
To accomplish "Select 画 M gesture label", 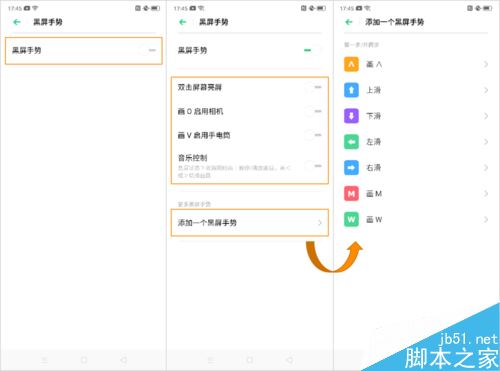I will click(374, 194).
